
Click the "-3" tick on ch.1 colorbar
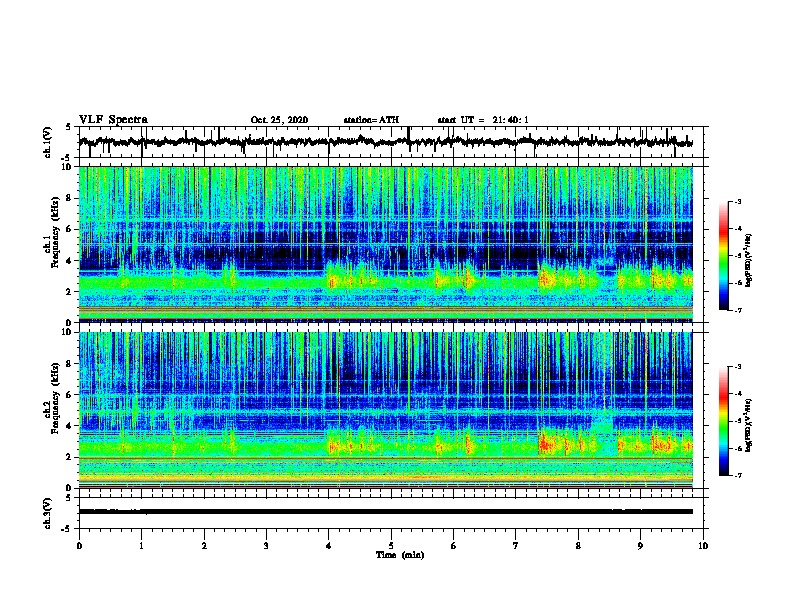pos(737,201)
